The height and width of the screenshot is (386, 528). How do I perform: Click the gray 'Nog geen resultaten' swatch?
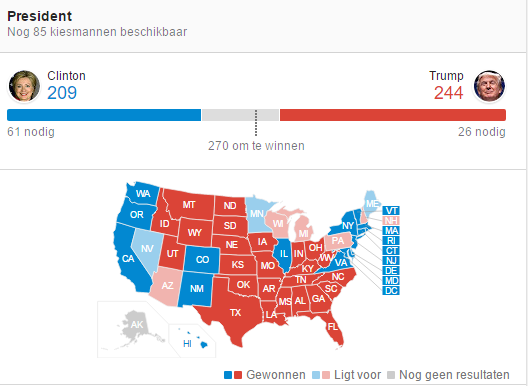pos(391,375)
